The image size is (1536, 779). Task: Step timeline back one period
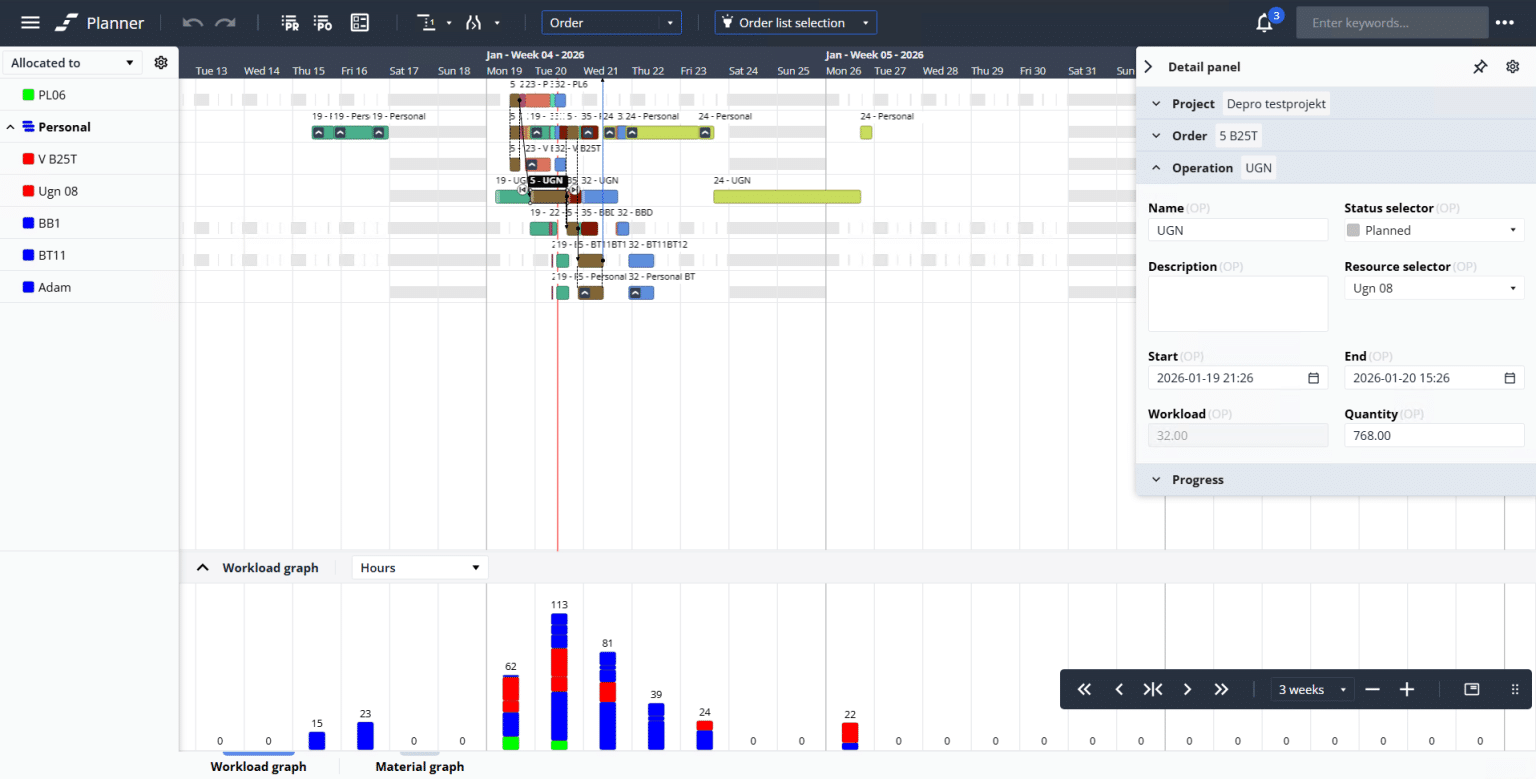1119,689
